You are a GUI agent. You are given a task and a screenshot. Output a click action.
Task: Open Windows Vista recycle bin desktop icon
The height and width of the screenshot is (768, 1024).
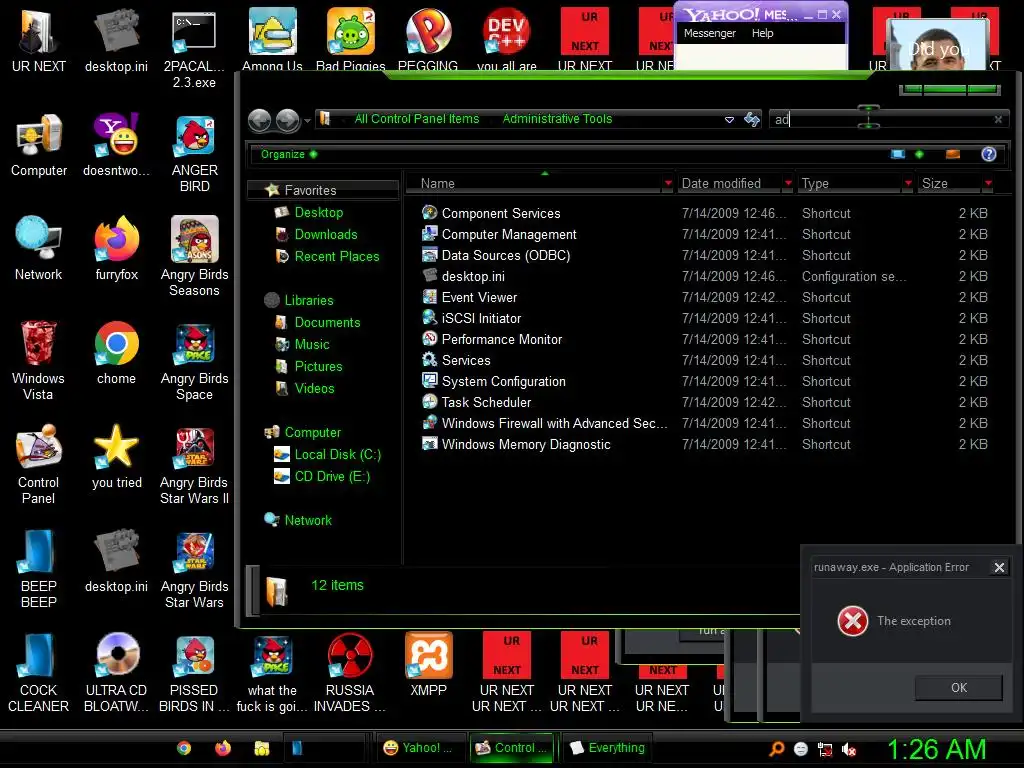[38, 361]
